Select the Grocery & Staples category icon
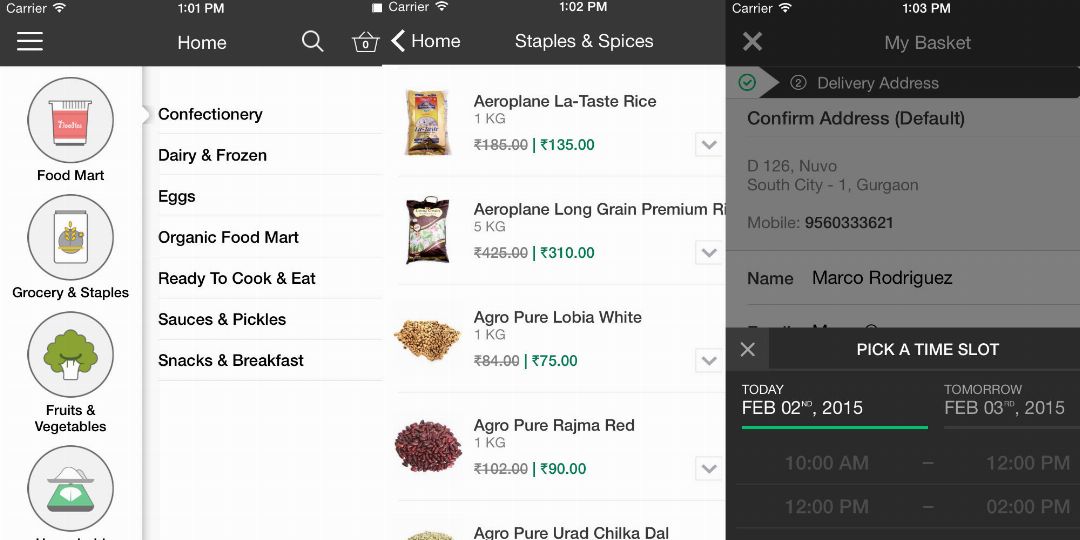 tap(70, 238)
